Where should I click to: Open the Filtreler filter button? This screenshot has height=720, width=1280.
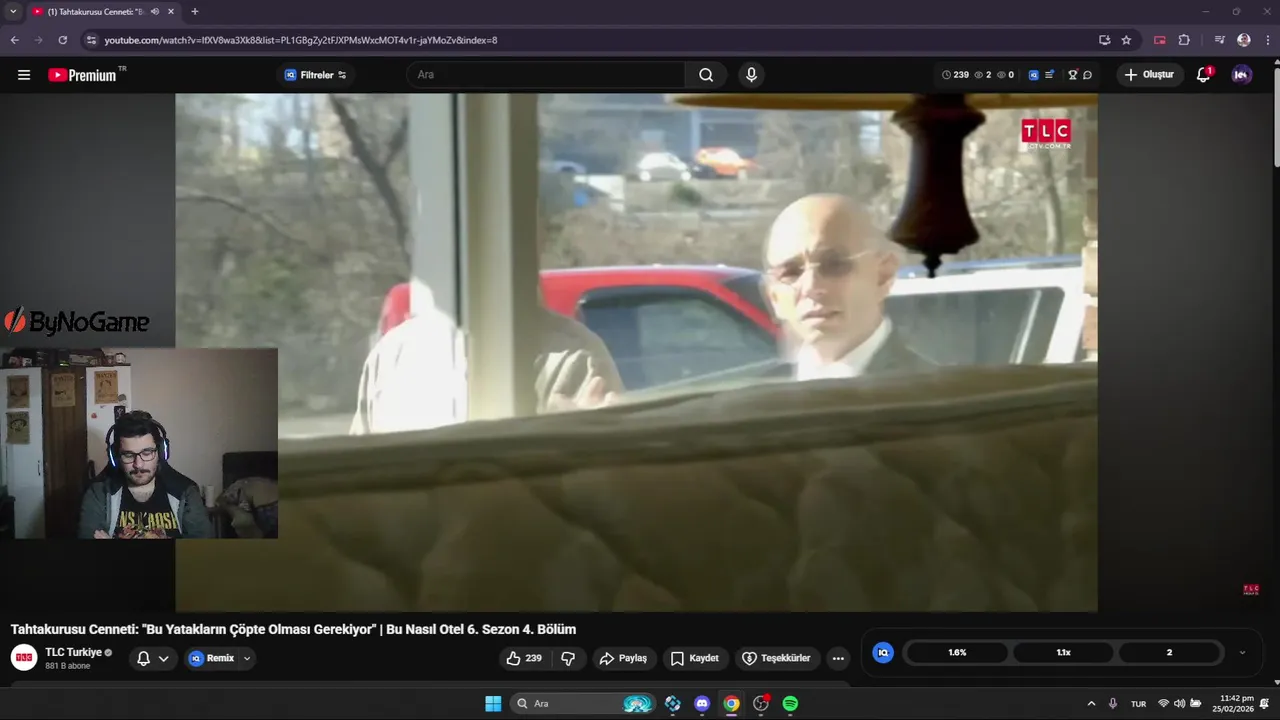315,75
